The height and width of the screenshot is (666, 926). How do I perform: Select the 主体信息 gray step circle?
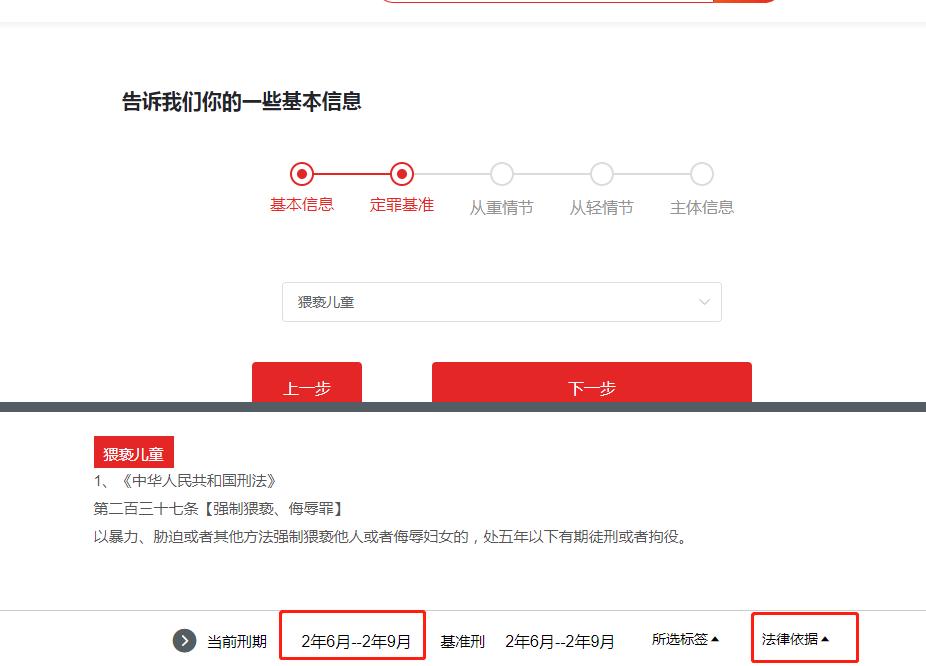(x=700, y=174)
